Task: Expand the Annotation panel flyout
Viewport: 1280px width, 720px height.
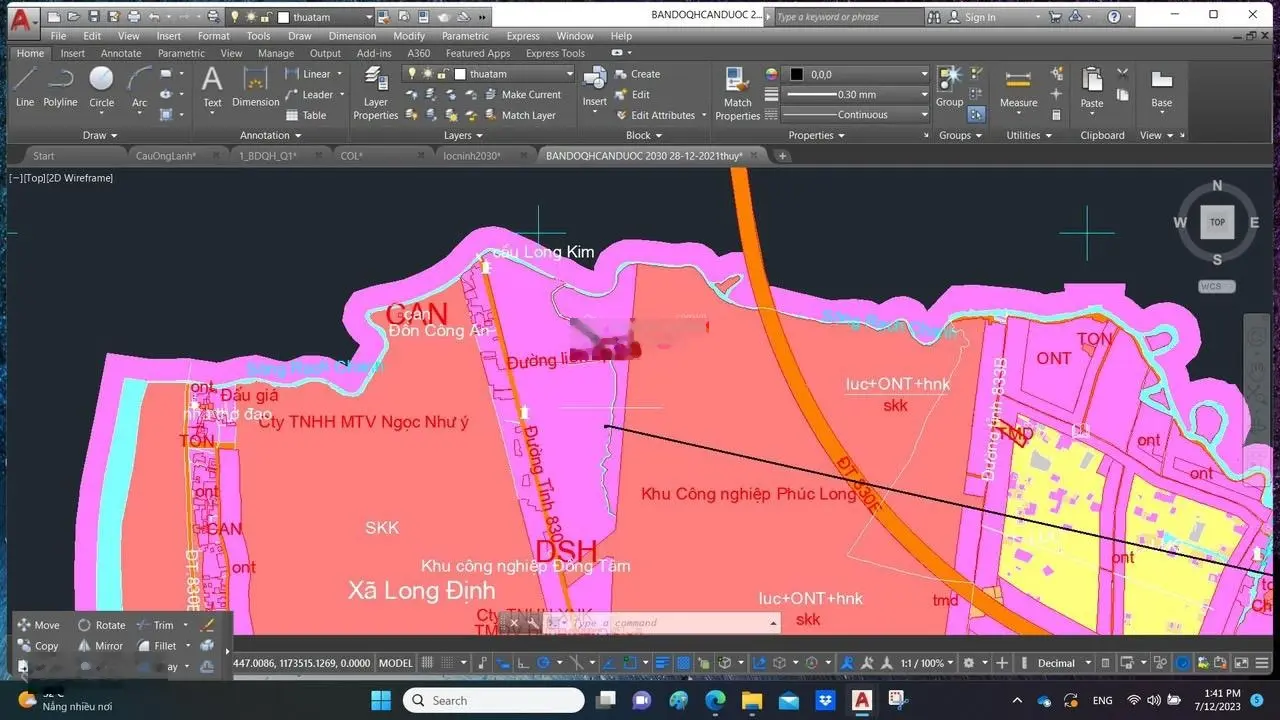Action: pos(270,135)
